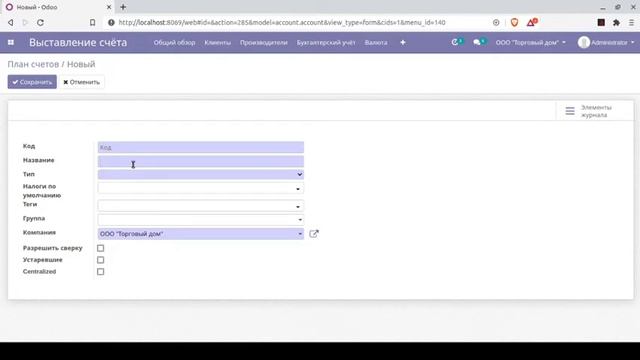640x360 pixels.
Task: Click the Сохранить button
Action: [32, 82]
